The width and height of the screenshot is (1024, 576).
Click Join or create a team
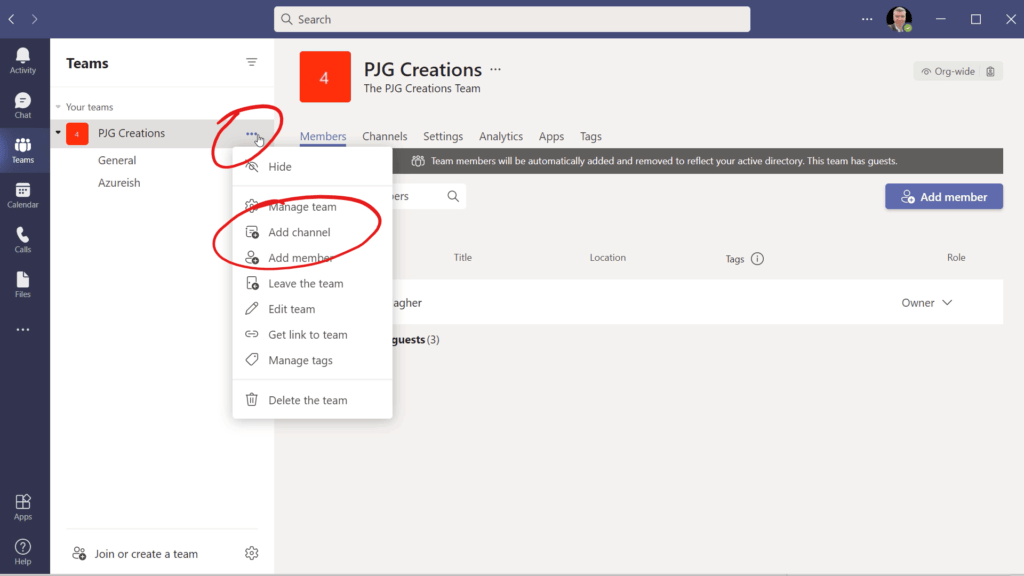click(x=135, y=553)
